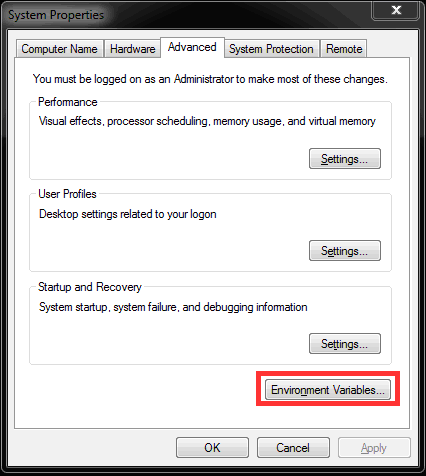Image resolution: width=426 pixels, height=476 pixels.
Task: Click the Environment Variables button
Action: [328, 389]
